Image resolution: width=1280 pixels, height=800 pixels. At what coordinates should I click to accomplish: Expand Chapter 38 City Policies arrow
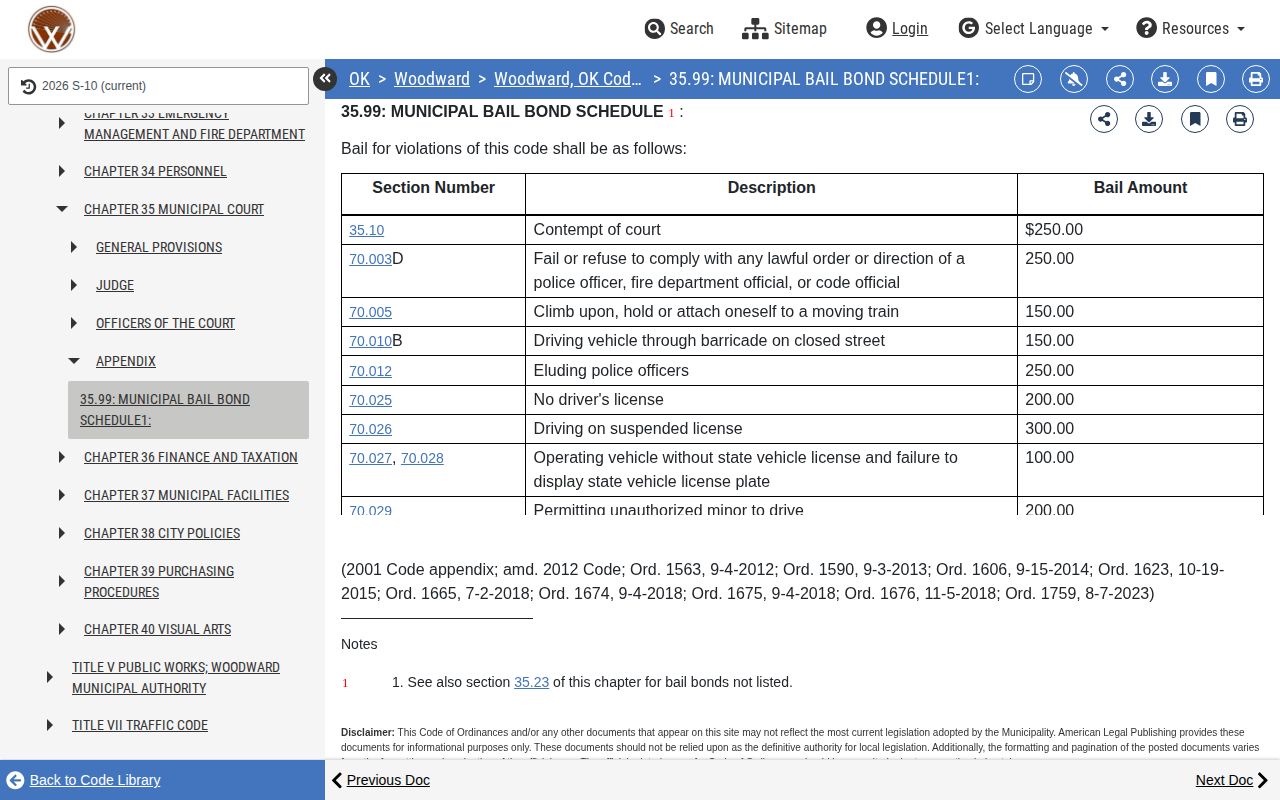[x=62, y=533]
